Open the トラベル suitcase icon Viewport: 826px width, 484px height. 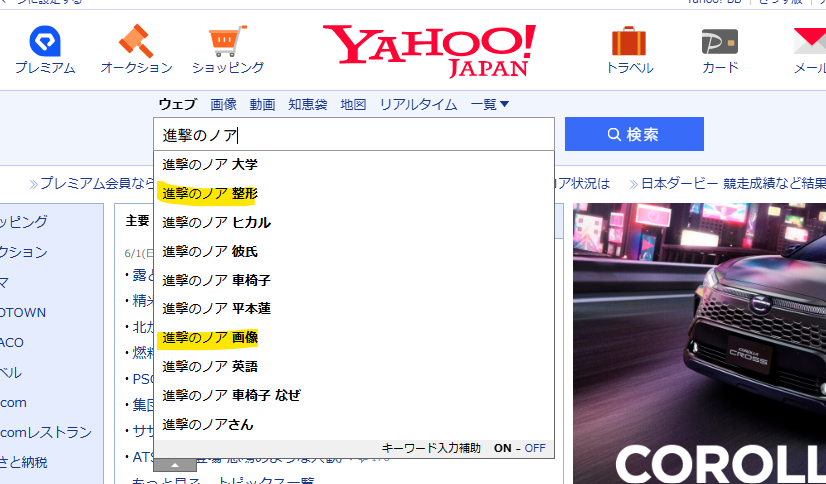click(629, 41)
